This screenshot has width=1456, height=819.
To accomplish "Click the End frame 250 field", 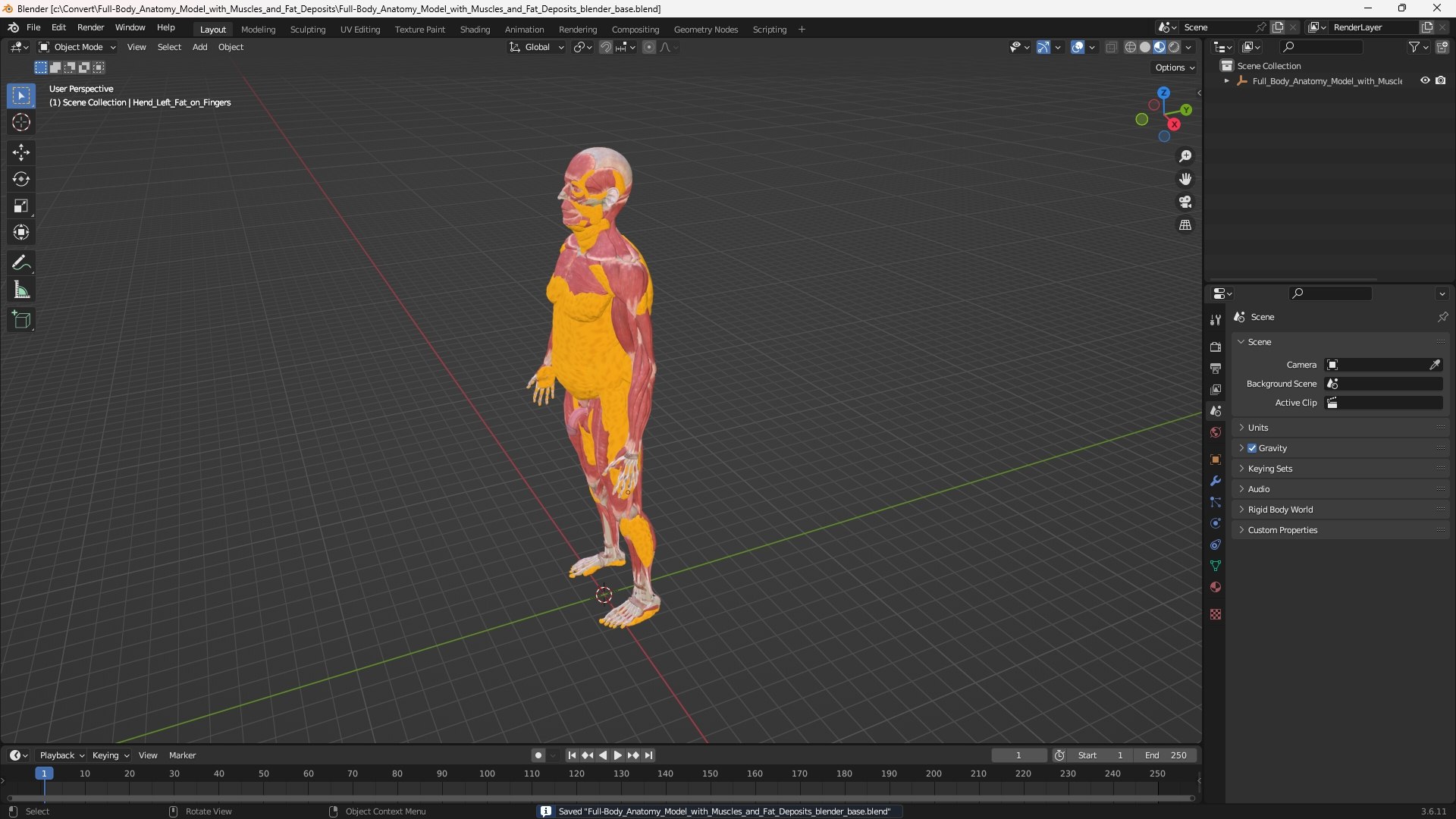I will click(x=1166, y=755).
